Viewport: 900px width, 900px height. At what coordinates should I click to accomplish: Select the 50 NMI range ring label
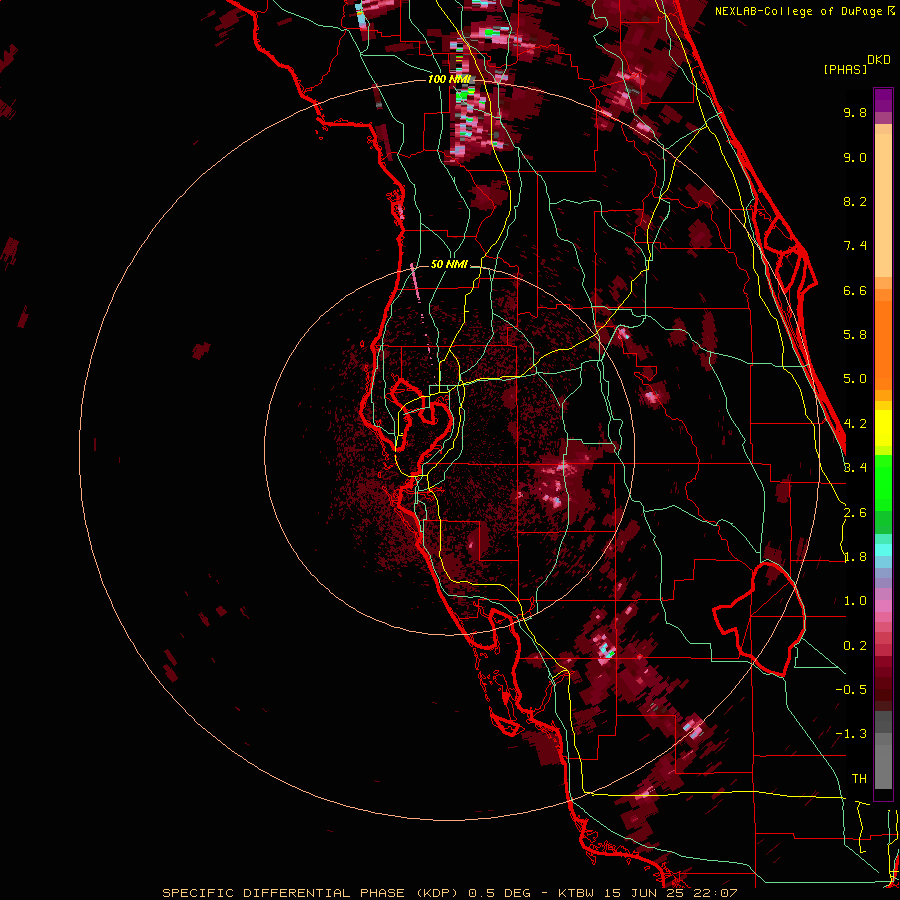pyautogui.click(x=449, y=264)
